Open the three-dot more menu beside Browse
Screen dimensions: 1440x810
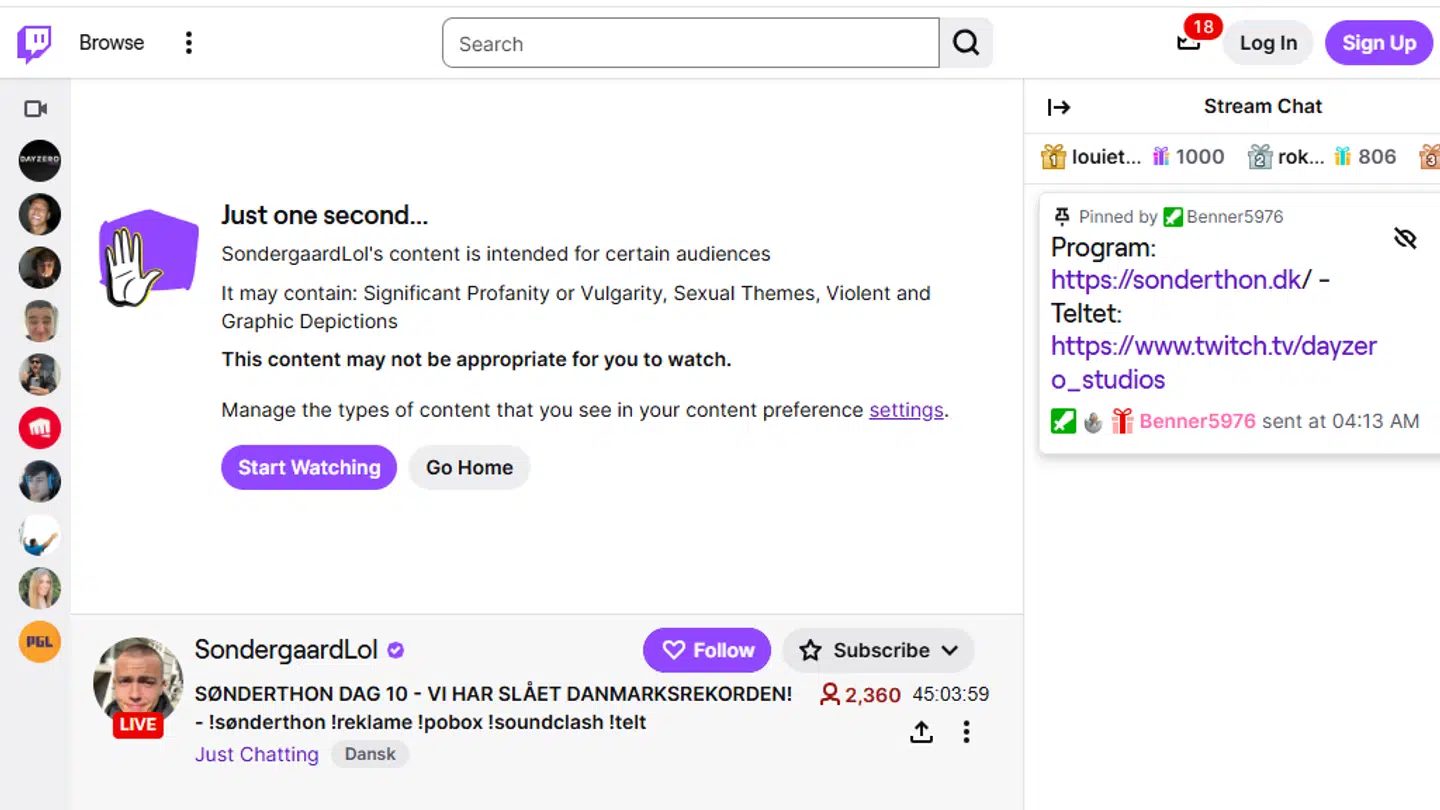point(188,43)
